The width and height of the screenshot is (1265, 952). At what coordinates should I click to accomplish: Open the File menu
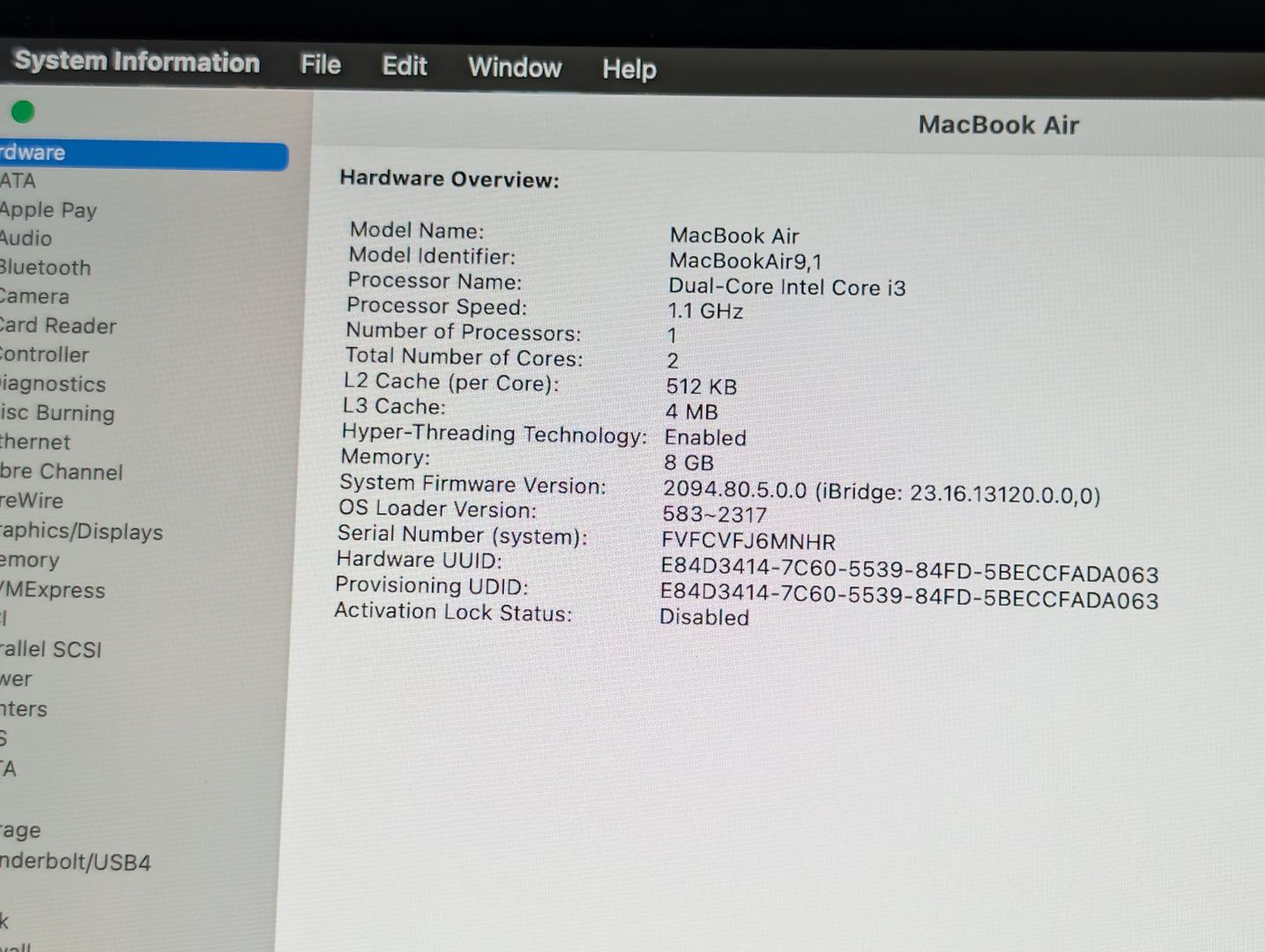coord(320,65)
